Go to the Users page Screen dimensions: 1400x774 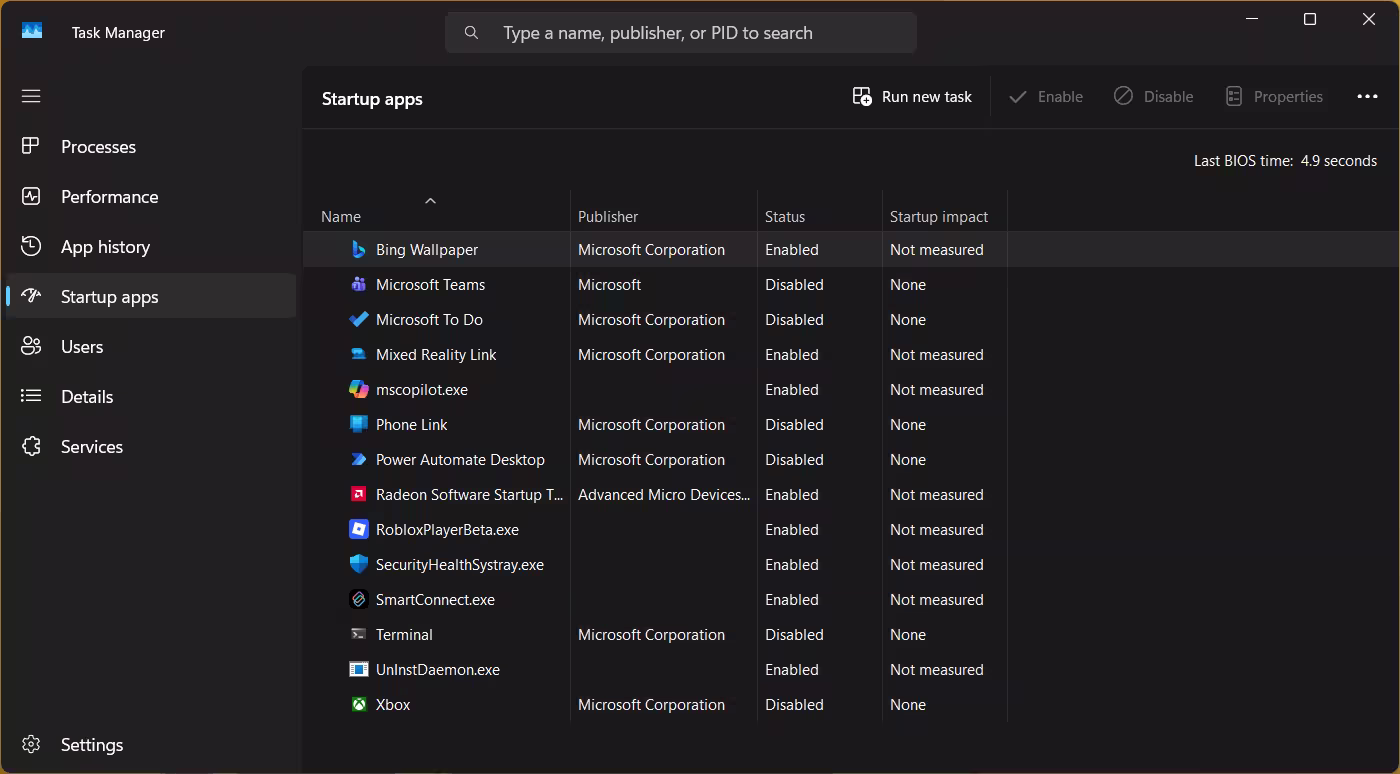tap(151, 347)
